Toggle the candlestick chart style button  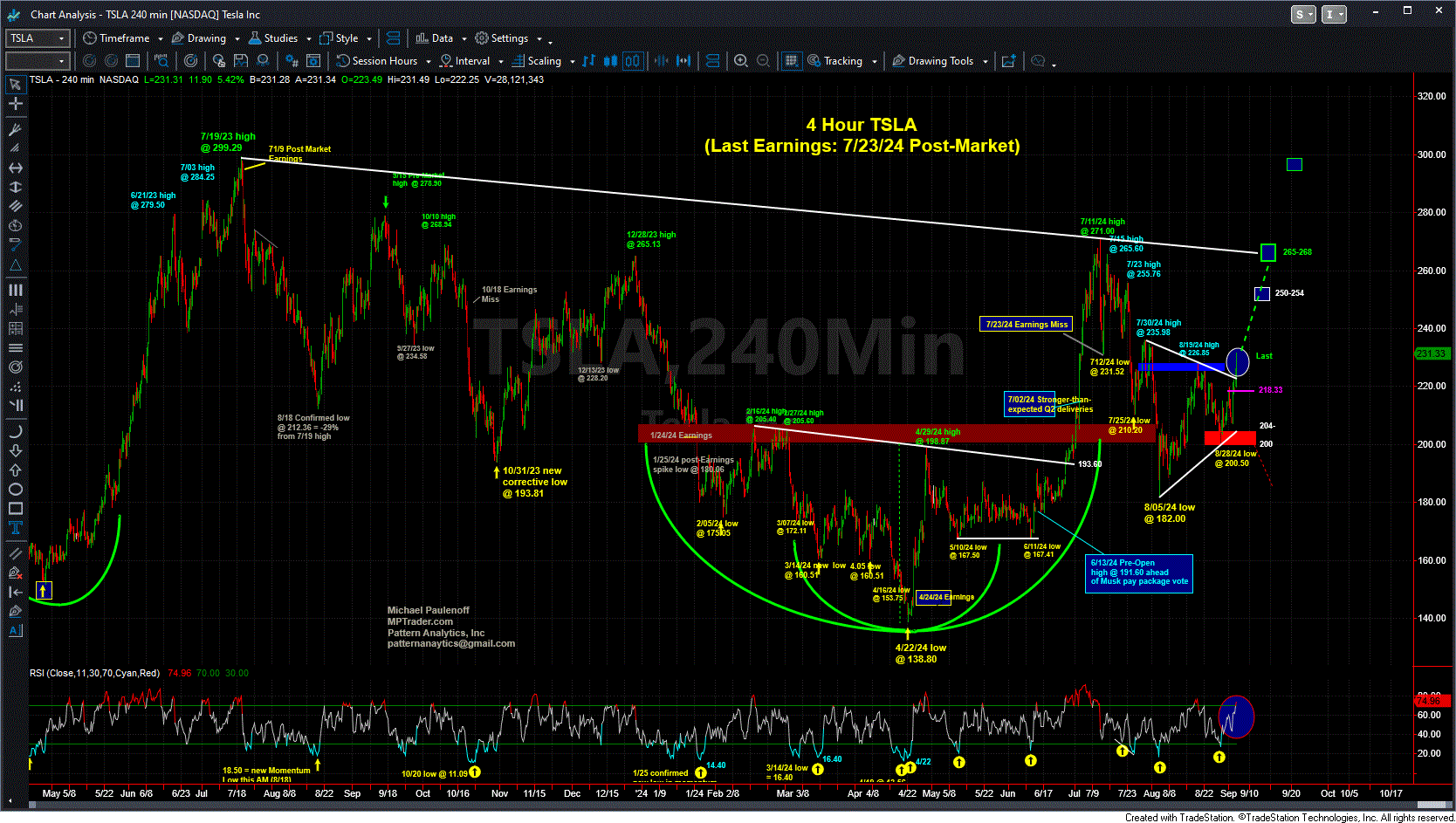point(610,60)
